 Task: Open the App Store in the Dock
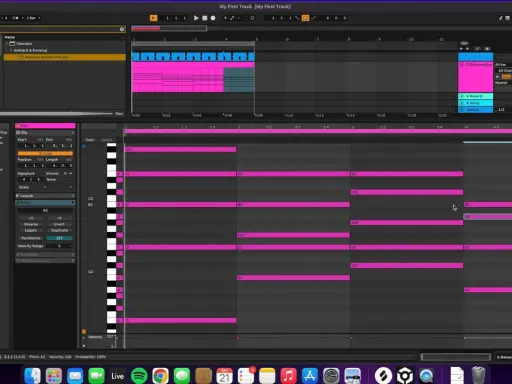tap(310, 376)
